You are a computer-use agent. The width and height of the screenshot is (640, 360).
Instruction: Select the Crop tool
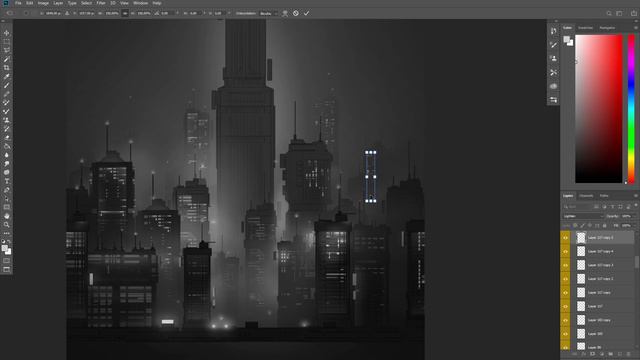coord(7,68)
